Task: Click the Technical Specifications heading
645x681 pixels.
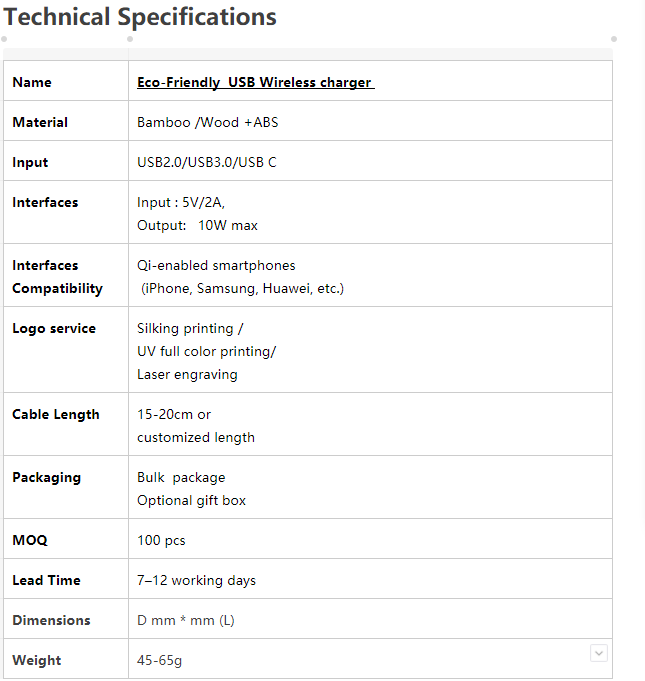Action: (x=140, y=17)
